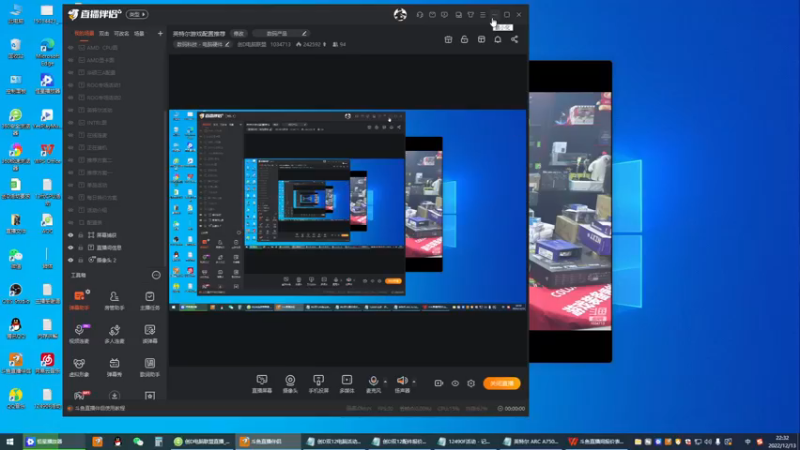Click the unlock padlock icon in the header row

click(x=464, y=39)
